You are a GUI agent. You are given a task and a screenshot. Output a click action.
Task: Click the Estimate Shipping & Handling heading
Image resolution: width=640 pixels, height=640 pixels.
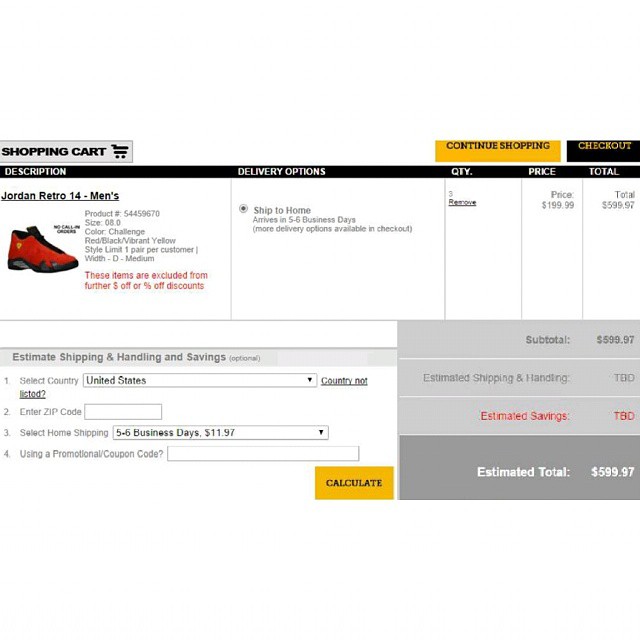tap(118, 357)
